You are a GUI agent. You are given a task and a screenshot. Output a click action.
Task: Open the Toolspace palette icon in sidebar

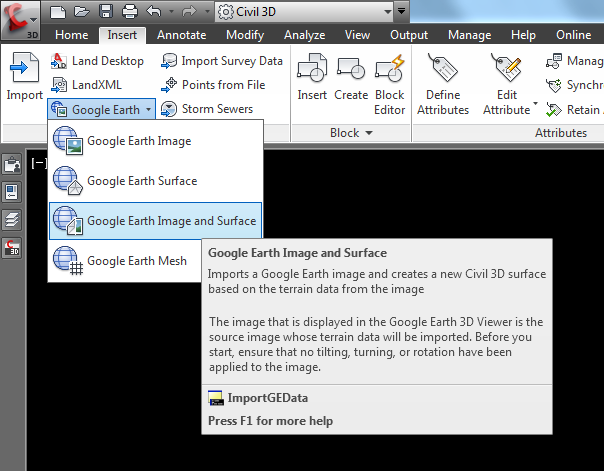pyautogui.click(x=12, y=164)
